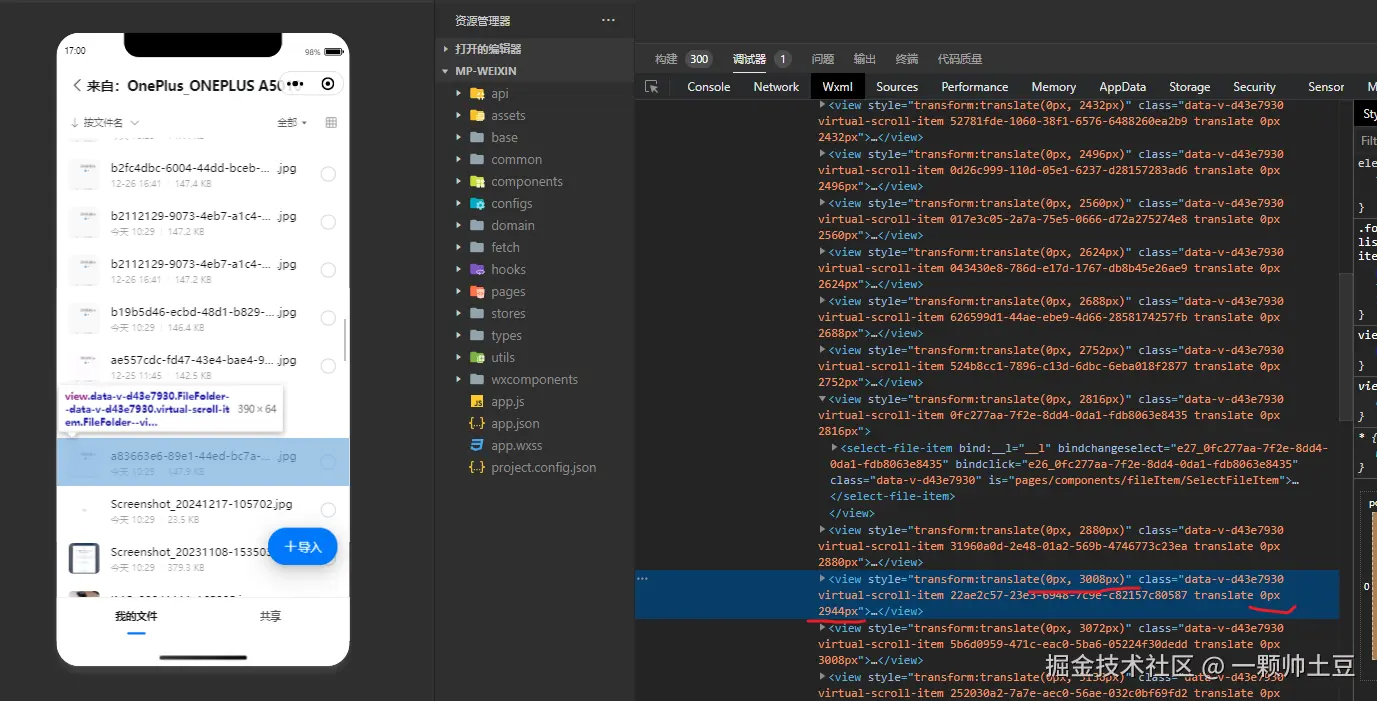The width and height of the screenshot is (1377, 701).
Task: Open the mini program capsule three-dot menu
Action: 294,85
